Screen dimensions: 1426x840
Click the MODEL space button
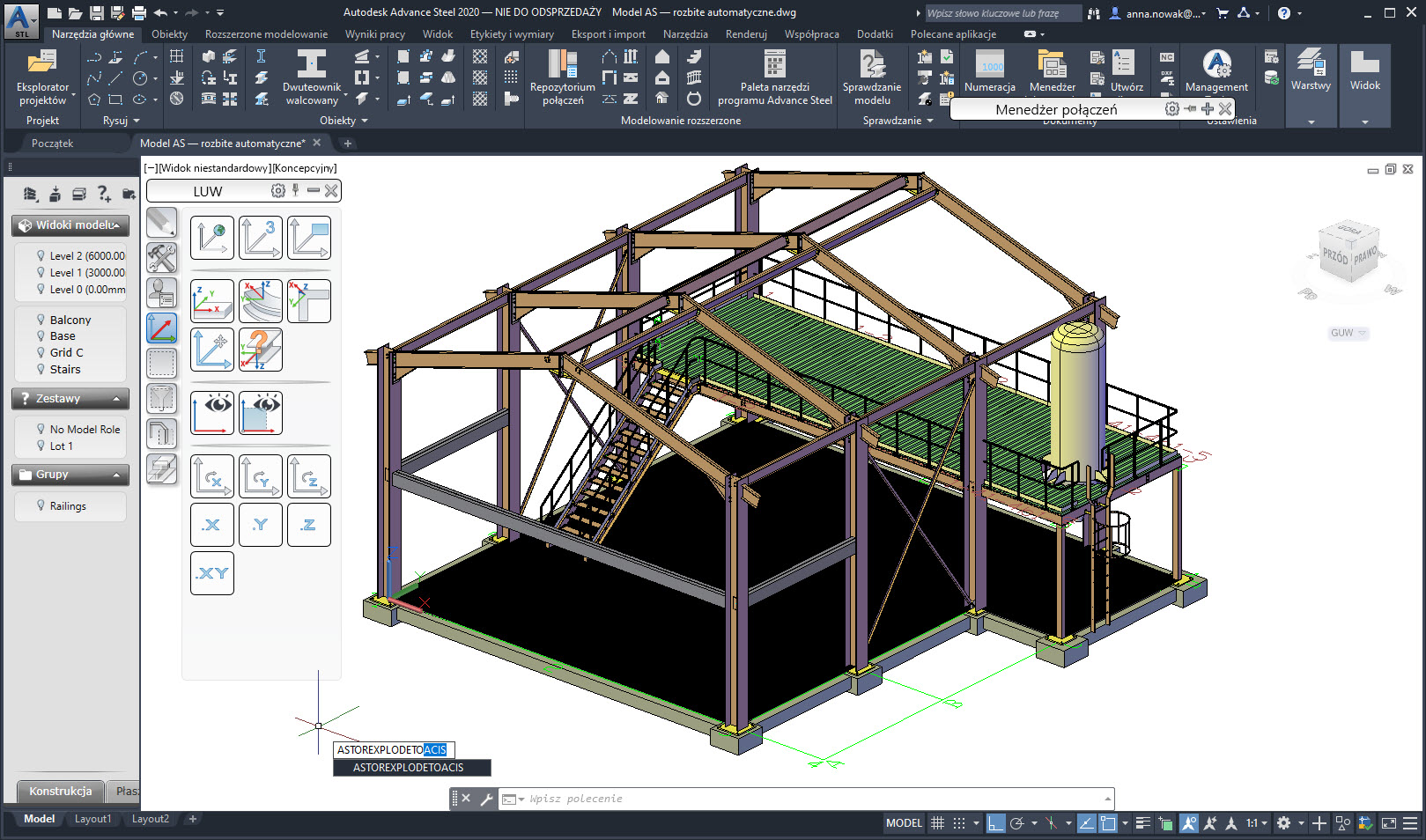tap(904, 823)
